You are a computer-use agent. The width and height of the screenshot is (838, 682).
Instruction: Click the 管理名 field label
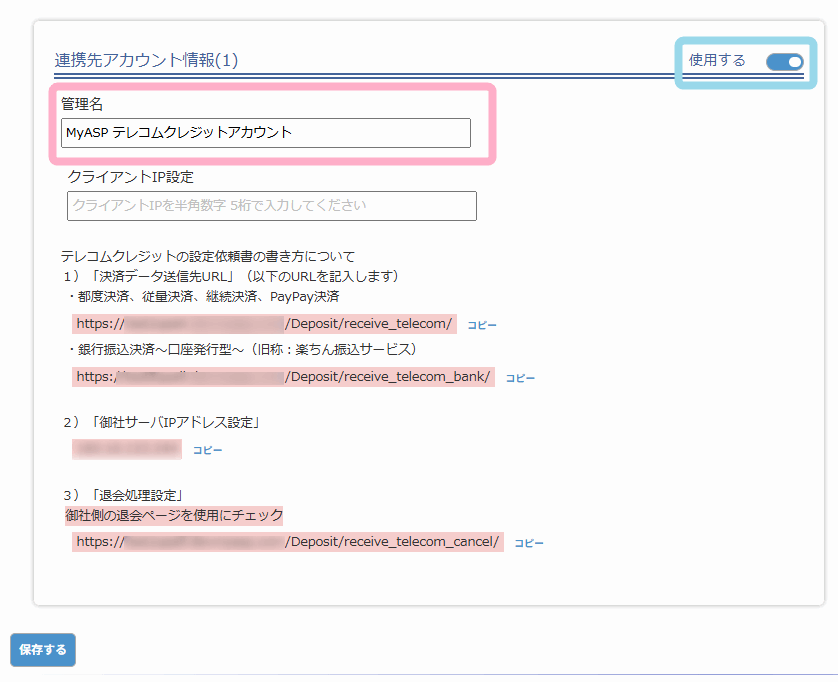tap(82, 104)
